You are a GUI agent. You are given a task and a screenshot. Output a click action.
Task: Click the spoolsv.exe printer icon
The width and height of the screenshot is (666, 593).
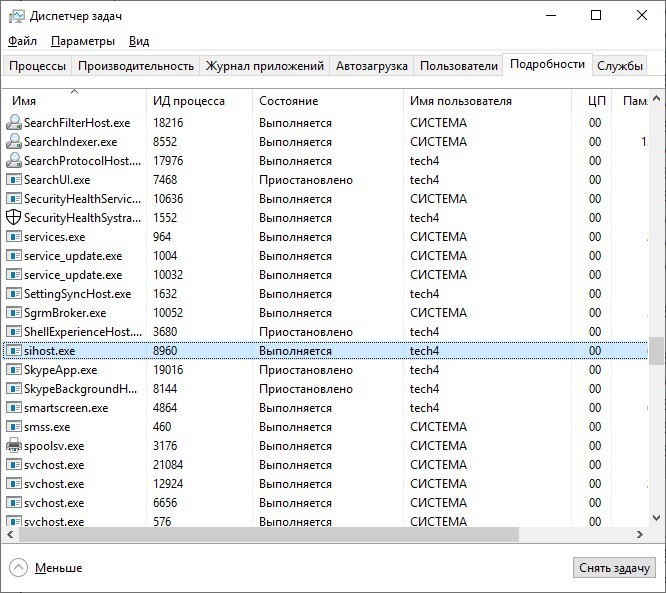click(14, 446)
